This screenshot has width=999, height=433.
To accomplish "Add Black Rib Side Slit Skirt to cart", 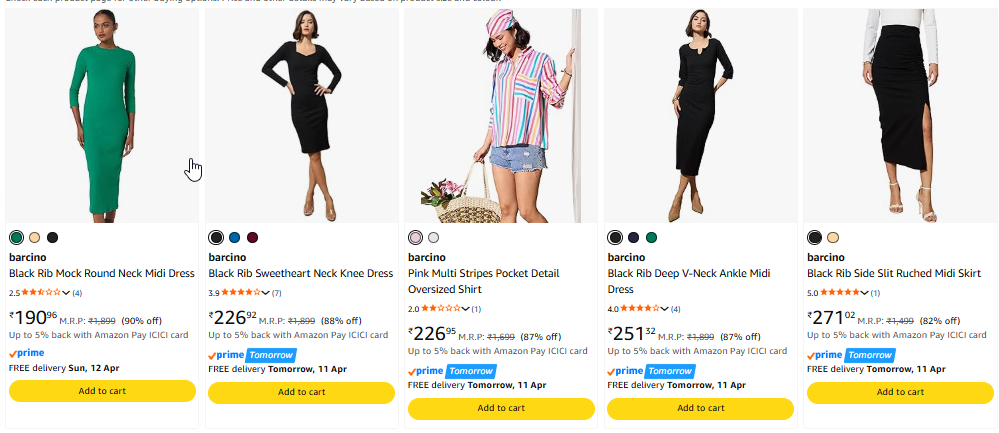I will tap(900, 392).
